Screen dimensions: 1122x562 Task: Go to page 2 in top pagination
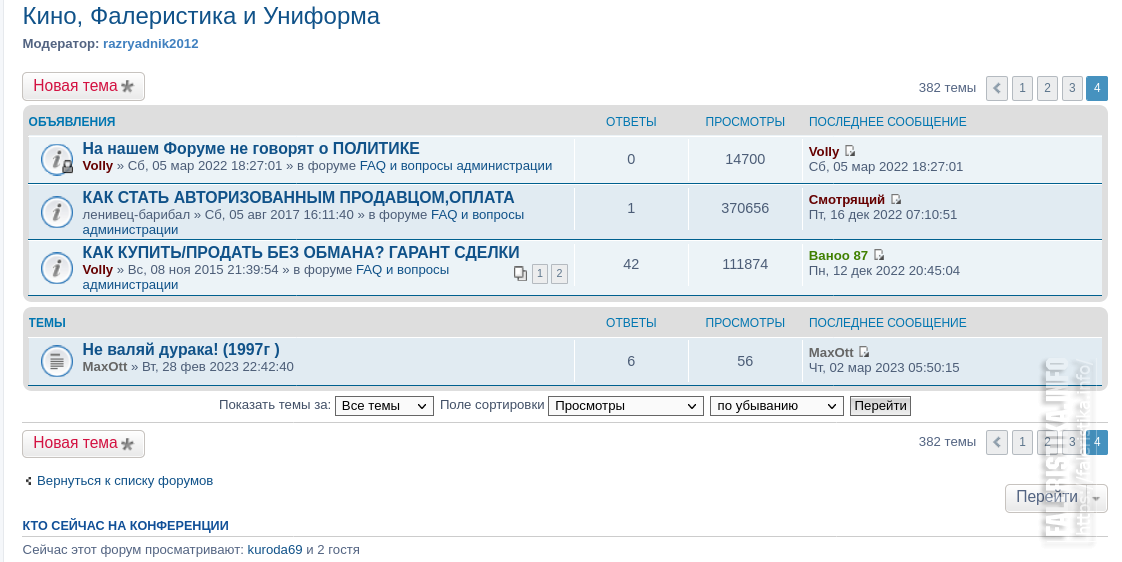click(1047, 88)
